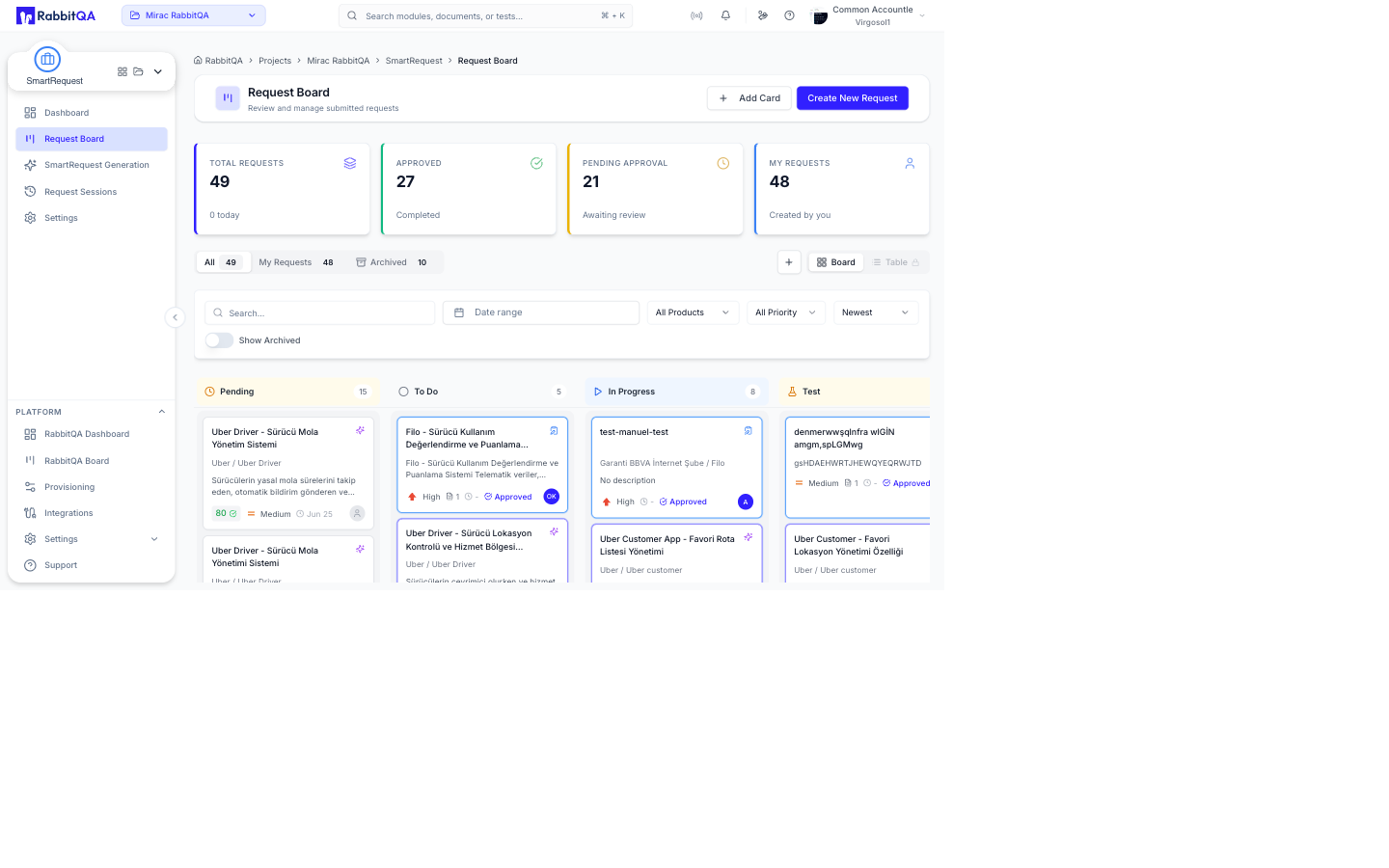Open RabbitQA Dashboard in Platform menu
This screenshot has height=868, width=1389.
(x=92, y=434)
